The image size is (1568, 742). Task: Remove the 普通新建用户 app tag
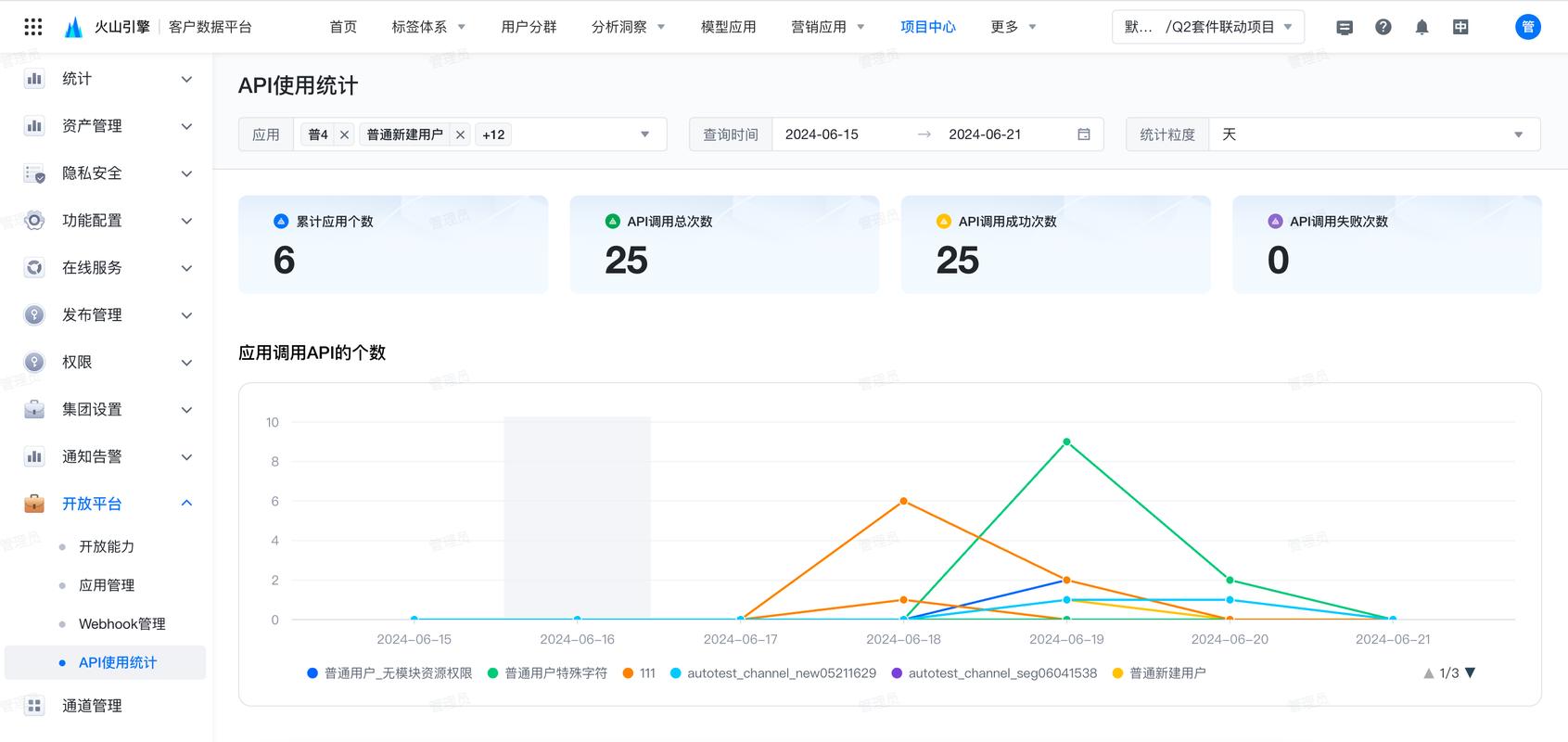coord(460,135)
